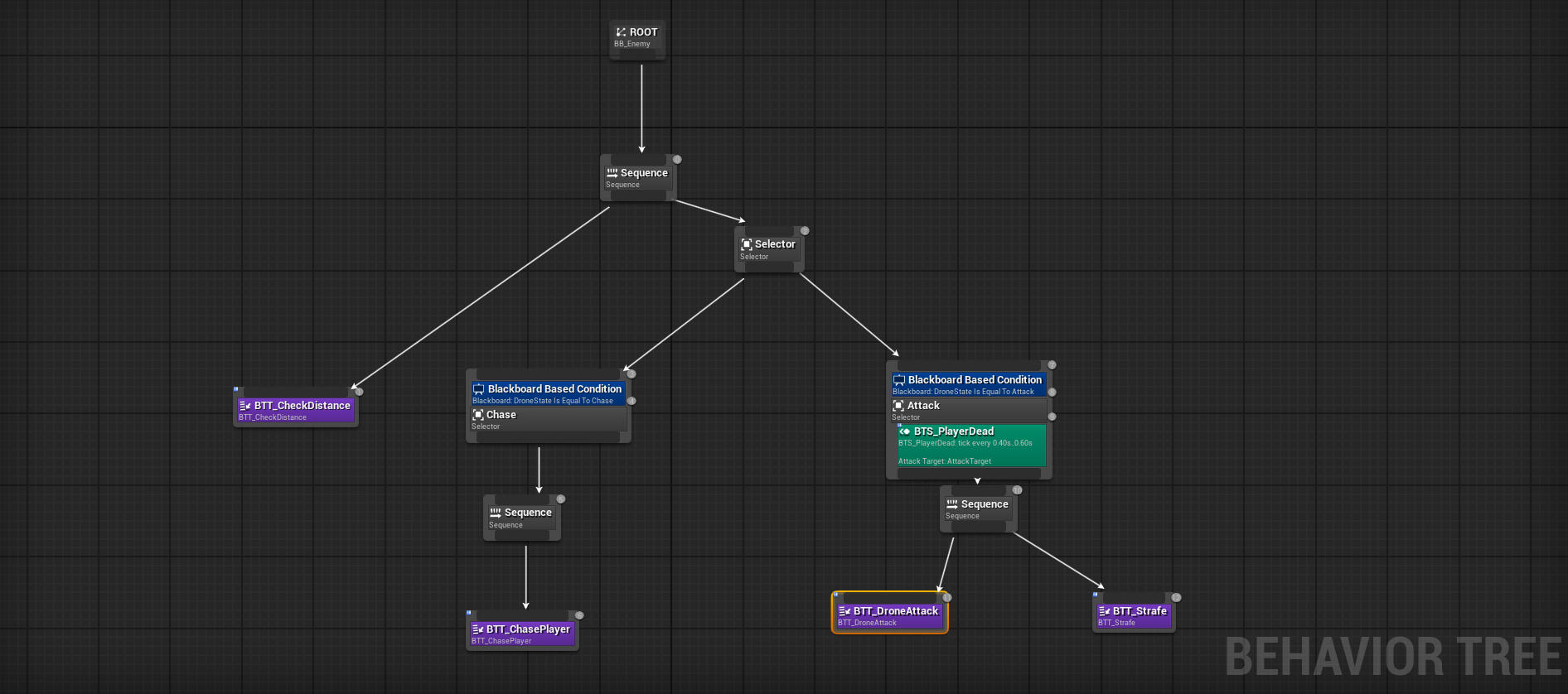The width and height of the screenshot is (1568, 694).
Task: Click the execution index badge on BTT_ChasePlayer
Action: click(x=579, y=615)
